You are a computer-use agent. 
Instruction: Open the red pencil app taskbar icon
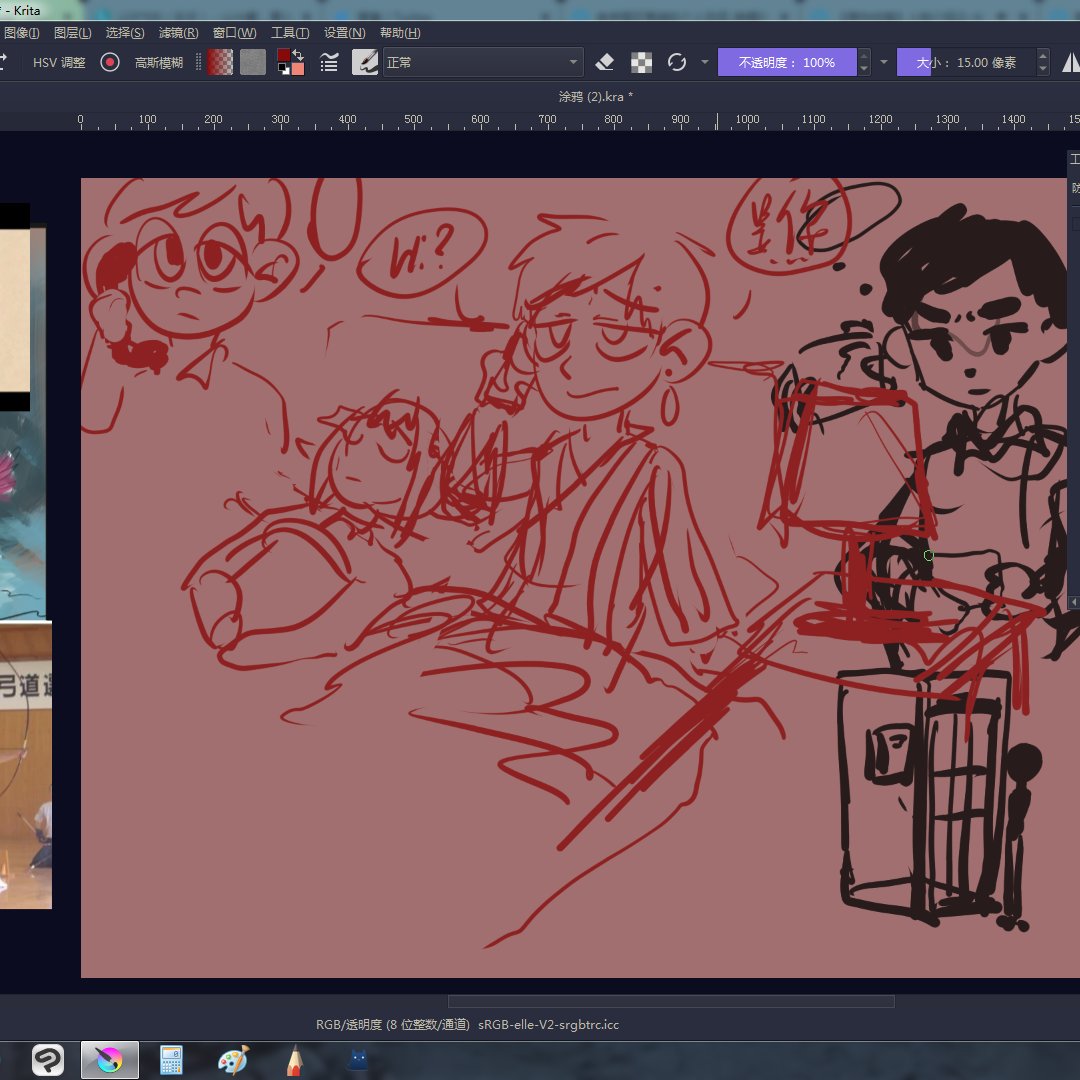coord(295,1059)
